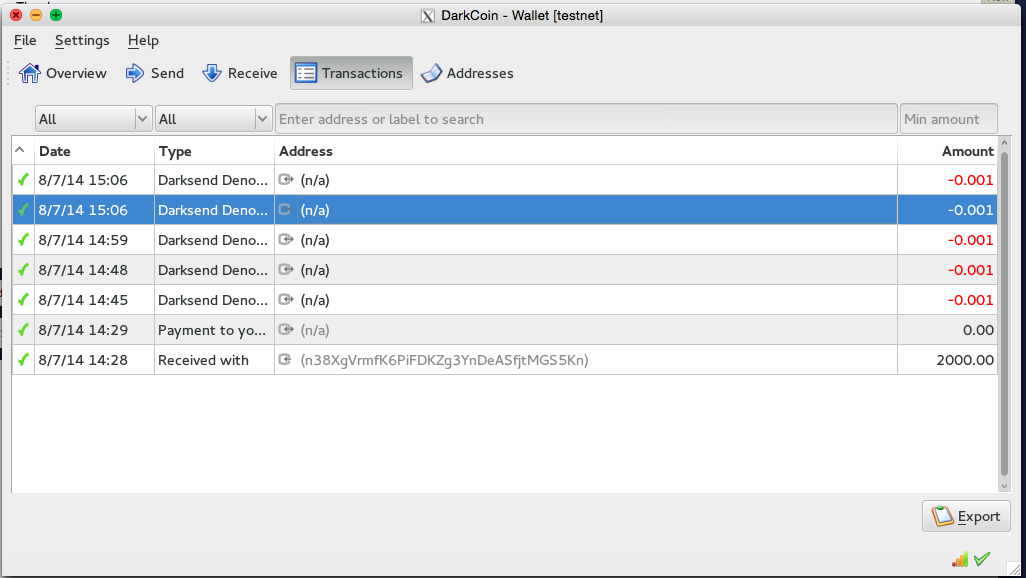Click the Transactions list icon

(306, 73)
